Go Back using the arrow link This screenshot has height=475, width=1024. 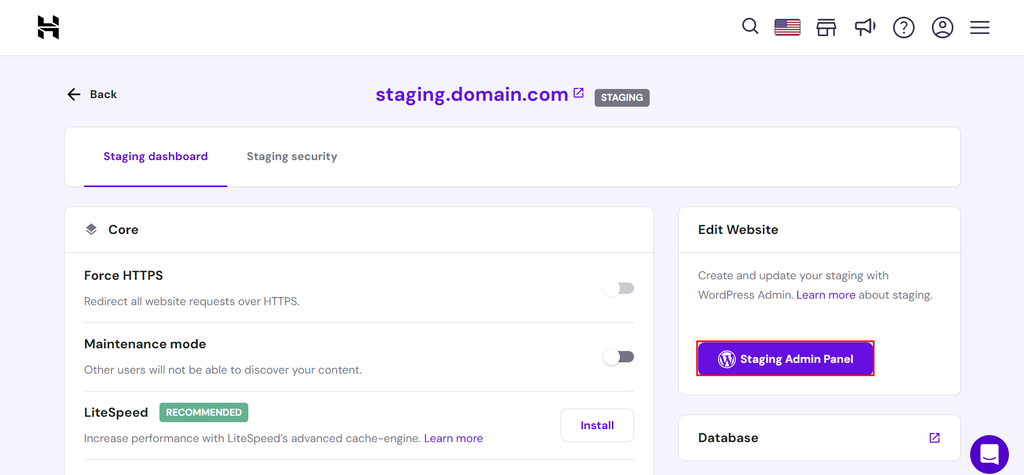pos(91,94)
